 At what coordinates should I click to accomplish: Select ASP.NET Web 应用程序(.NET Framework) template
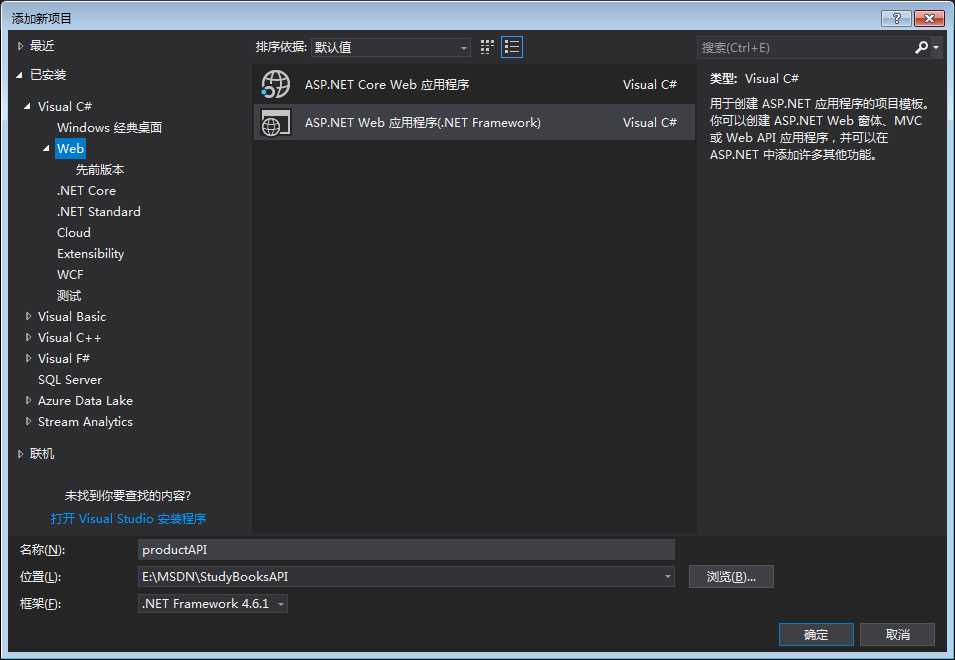tap(474, 122)
